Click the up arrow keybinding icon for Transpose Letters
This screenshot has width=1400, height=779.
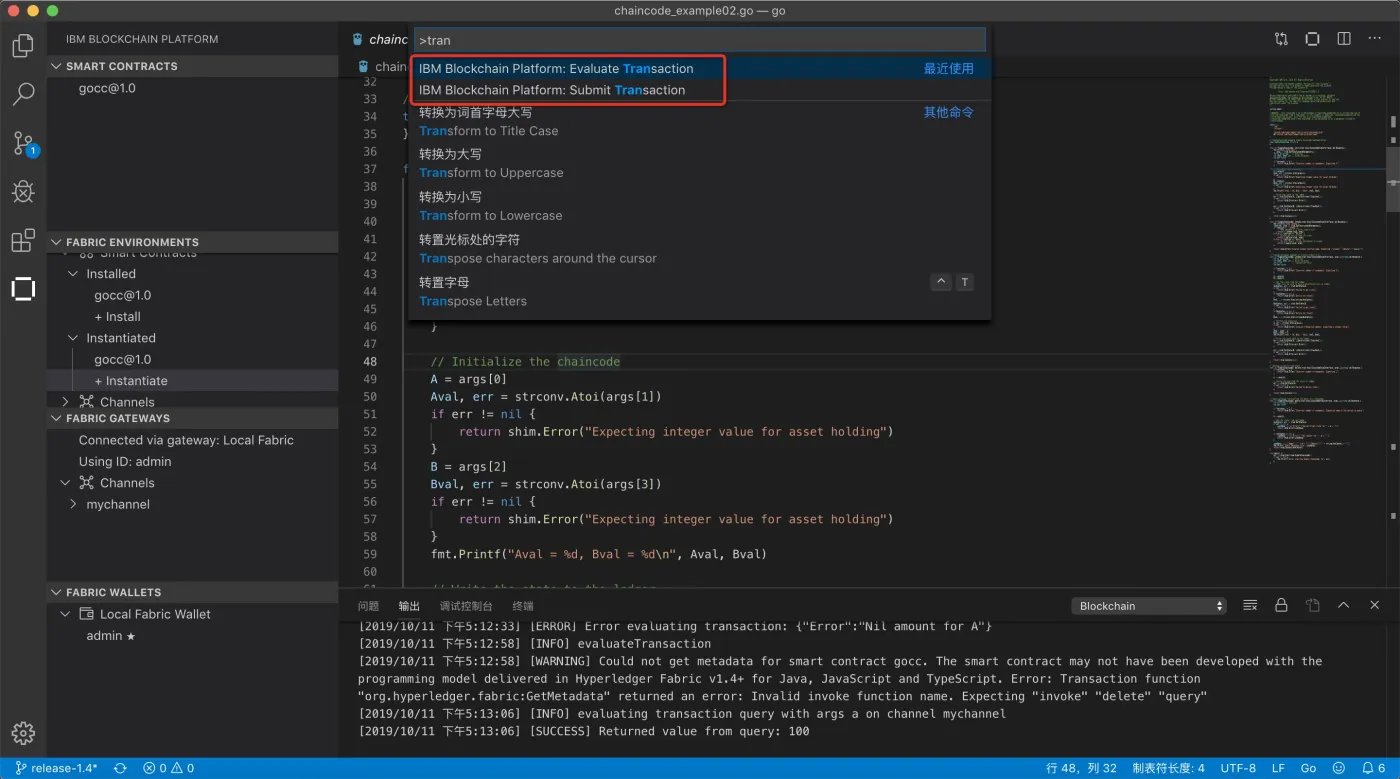941,282
